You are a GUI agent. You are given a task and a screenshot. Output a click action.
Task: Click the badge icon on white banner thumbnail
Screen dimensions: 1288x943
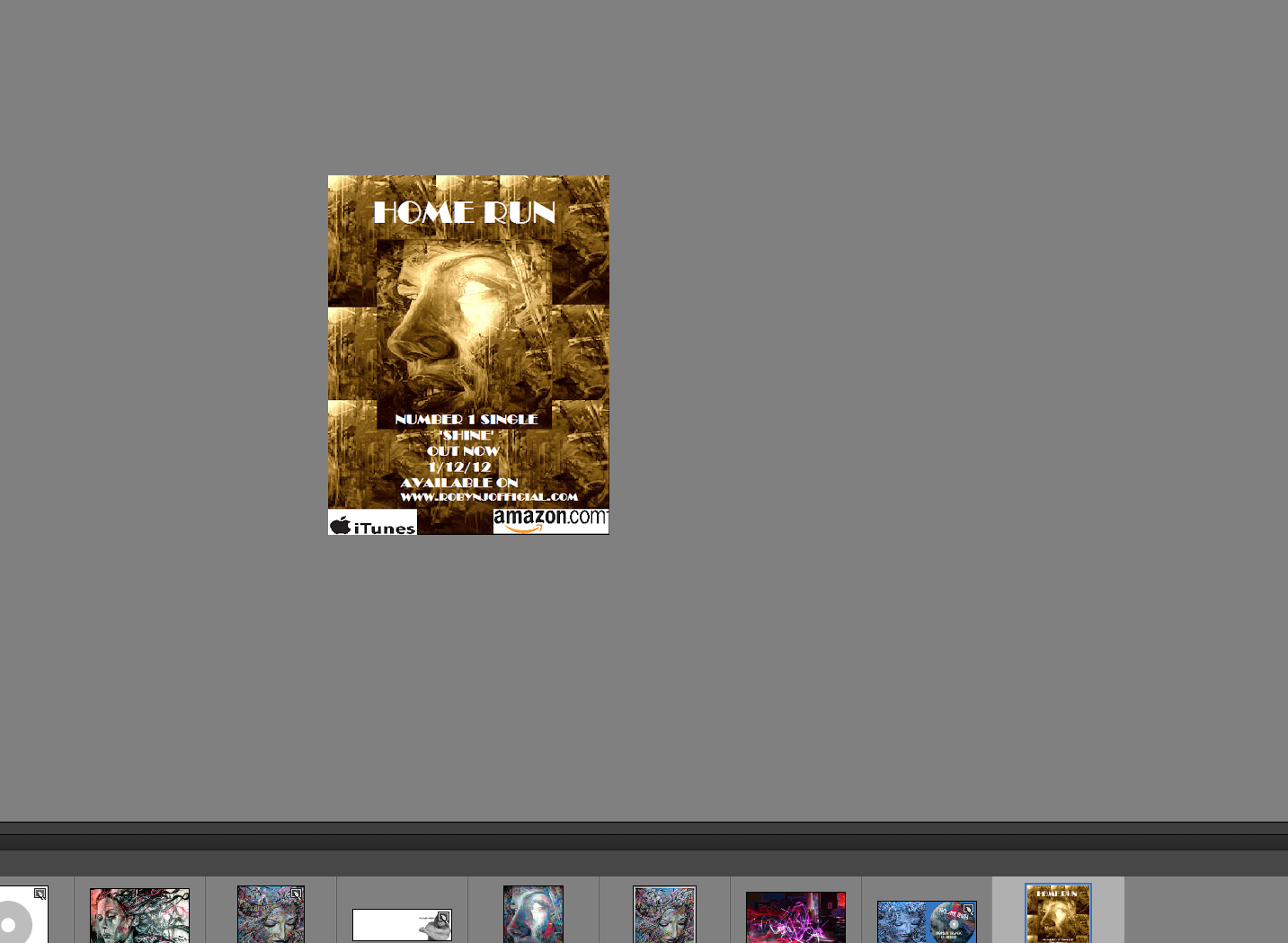click(x=443, y=918)
